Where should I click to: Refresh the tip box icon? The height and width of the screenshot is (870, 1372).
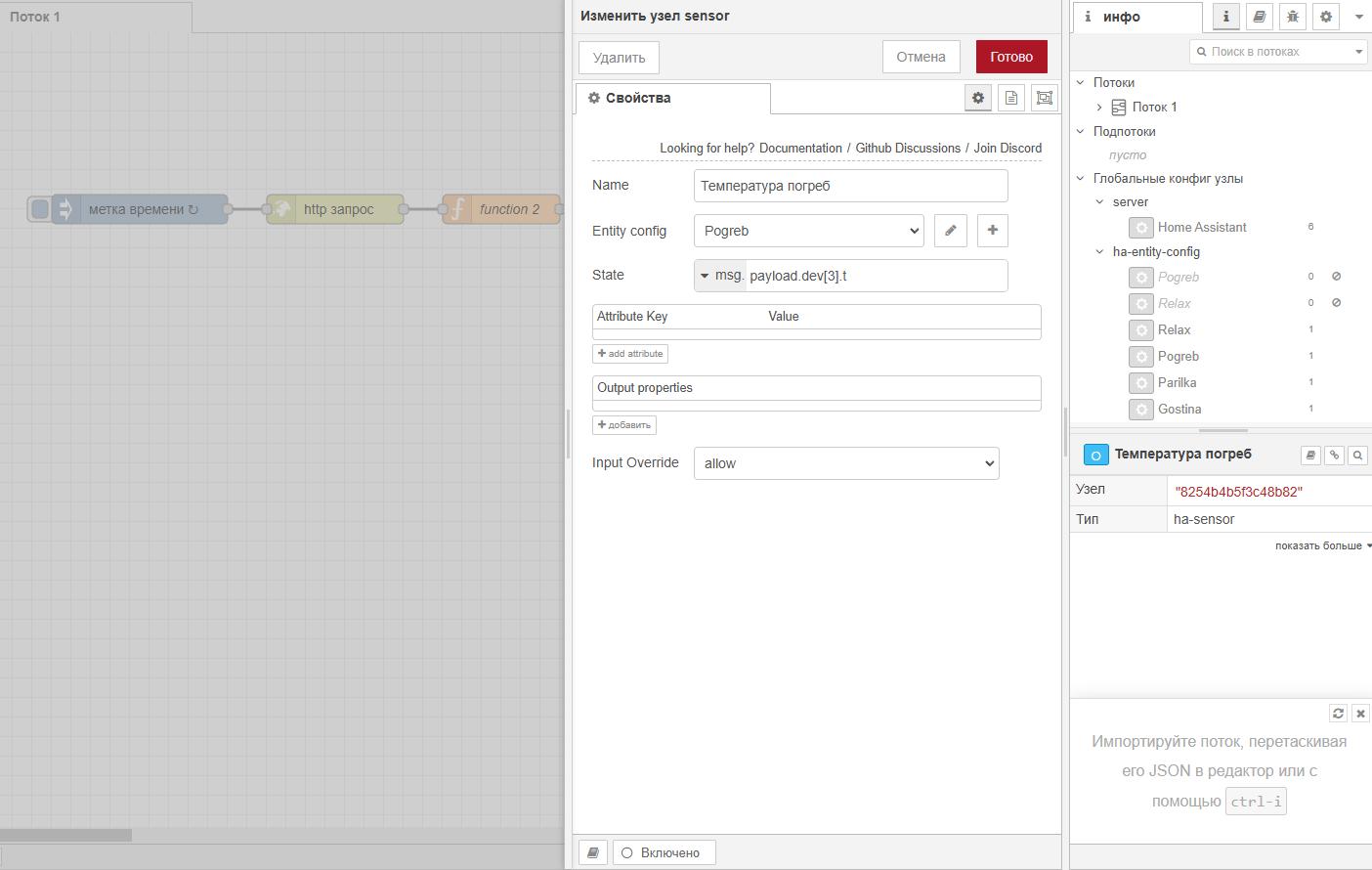coord(1338,714)
